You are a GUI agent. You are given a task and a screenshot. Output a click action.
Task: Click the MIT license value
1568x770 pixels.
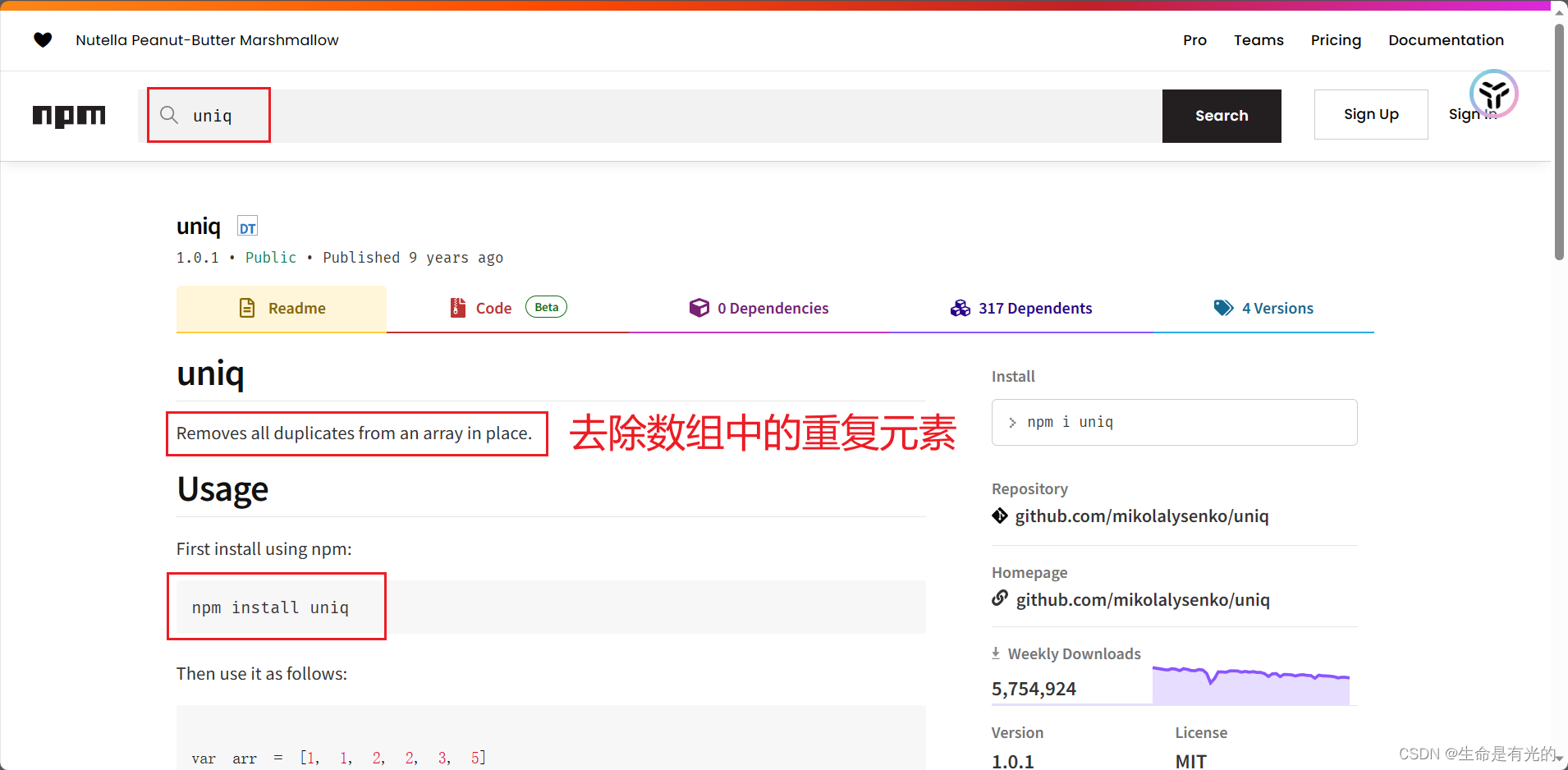click(x=1191, y=761)
